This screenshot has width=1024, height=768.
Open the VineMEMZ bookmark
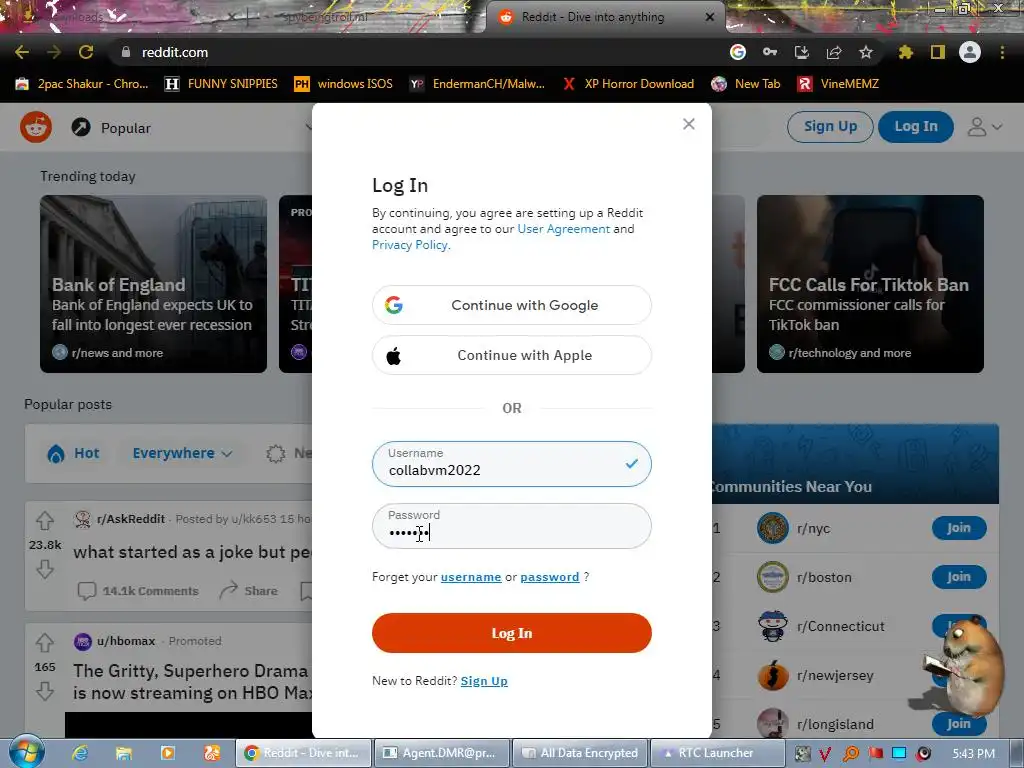coord(838,84)
